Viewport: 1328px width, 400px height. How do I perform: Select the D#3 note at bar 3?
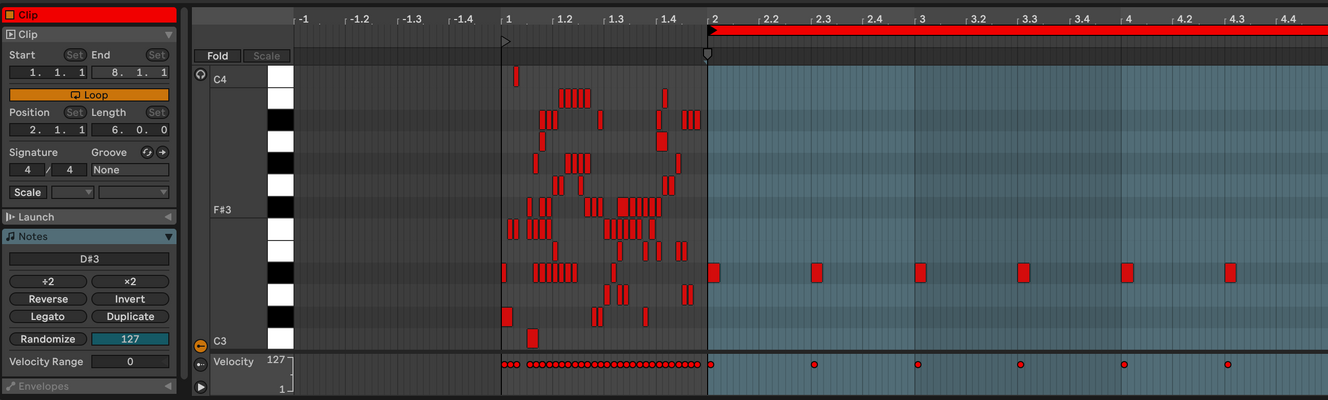[x=920, y=273]
